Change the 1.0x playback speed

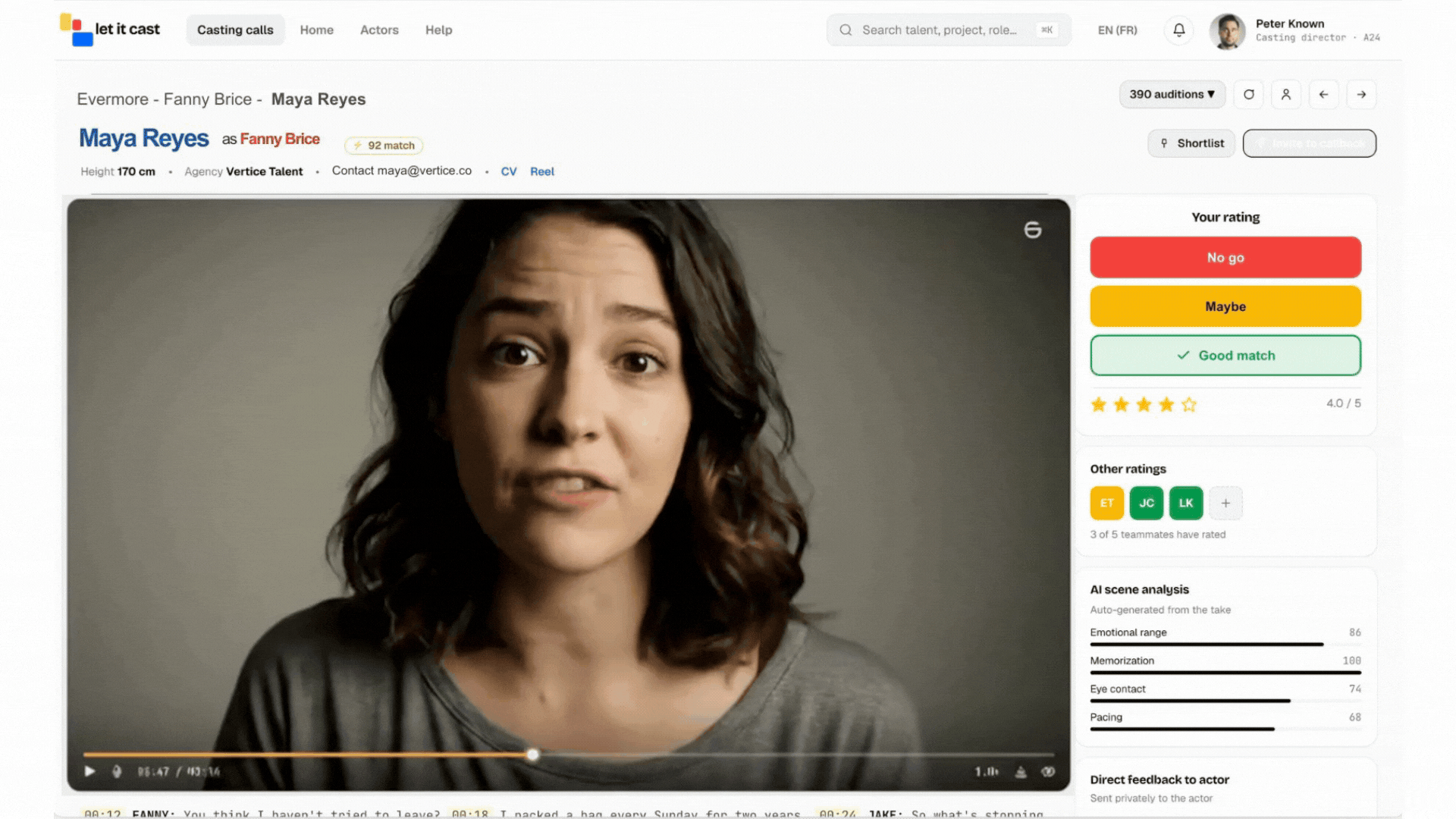987,772
